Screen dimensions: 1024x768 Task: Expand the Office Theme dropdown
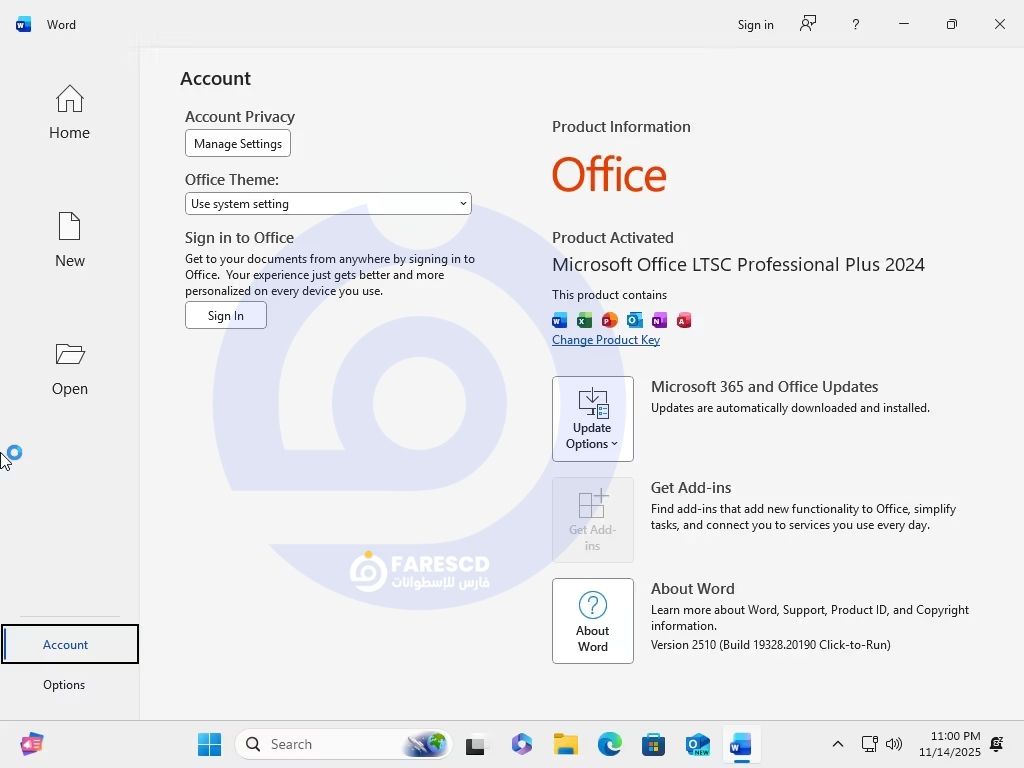point(328,204)
